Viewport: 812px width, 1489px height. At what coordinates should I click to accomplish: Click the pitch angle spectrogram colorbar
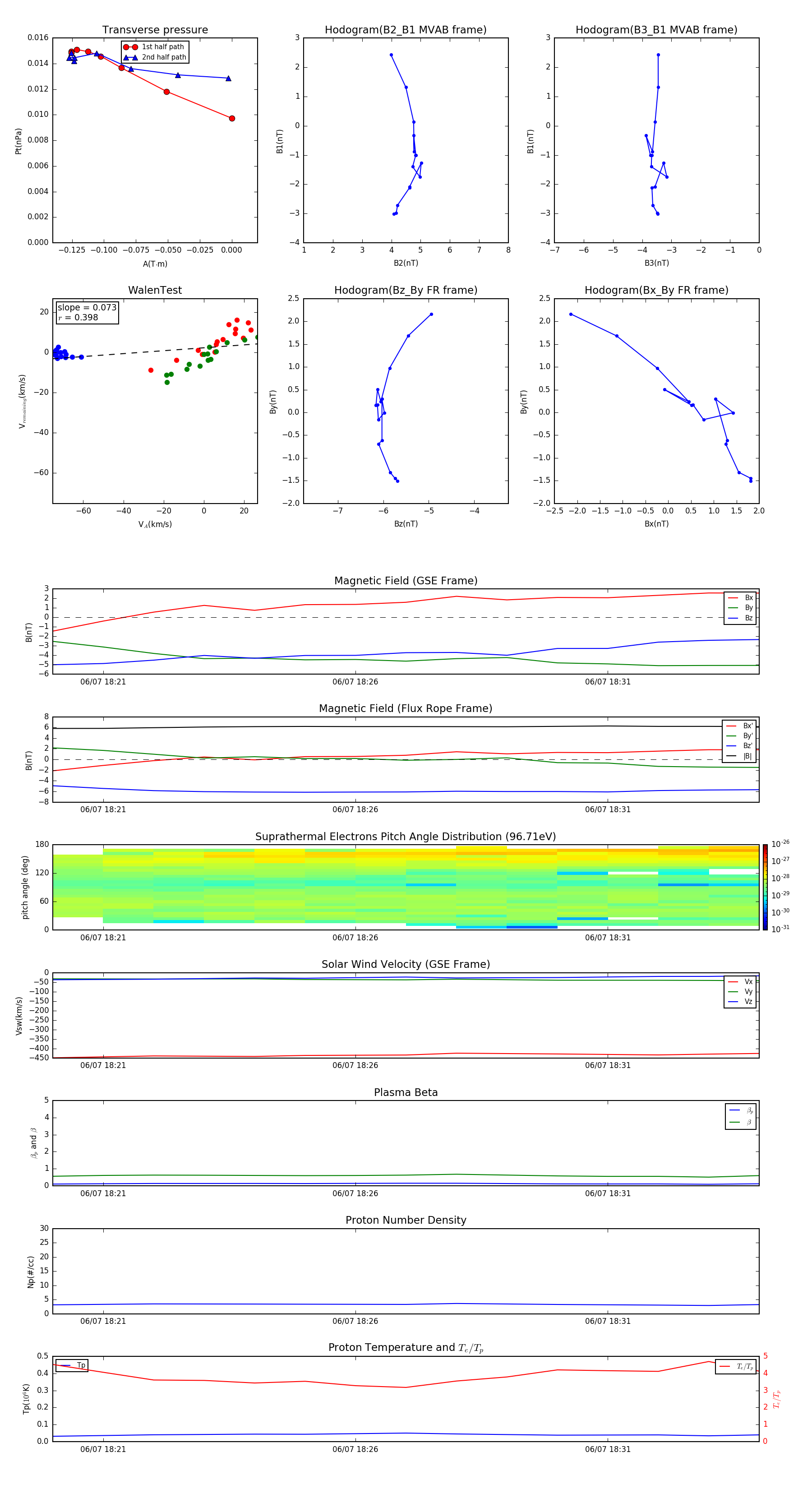point(765,887)
